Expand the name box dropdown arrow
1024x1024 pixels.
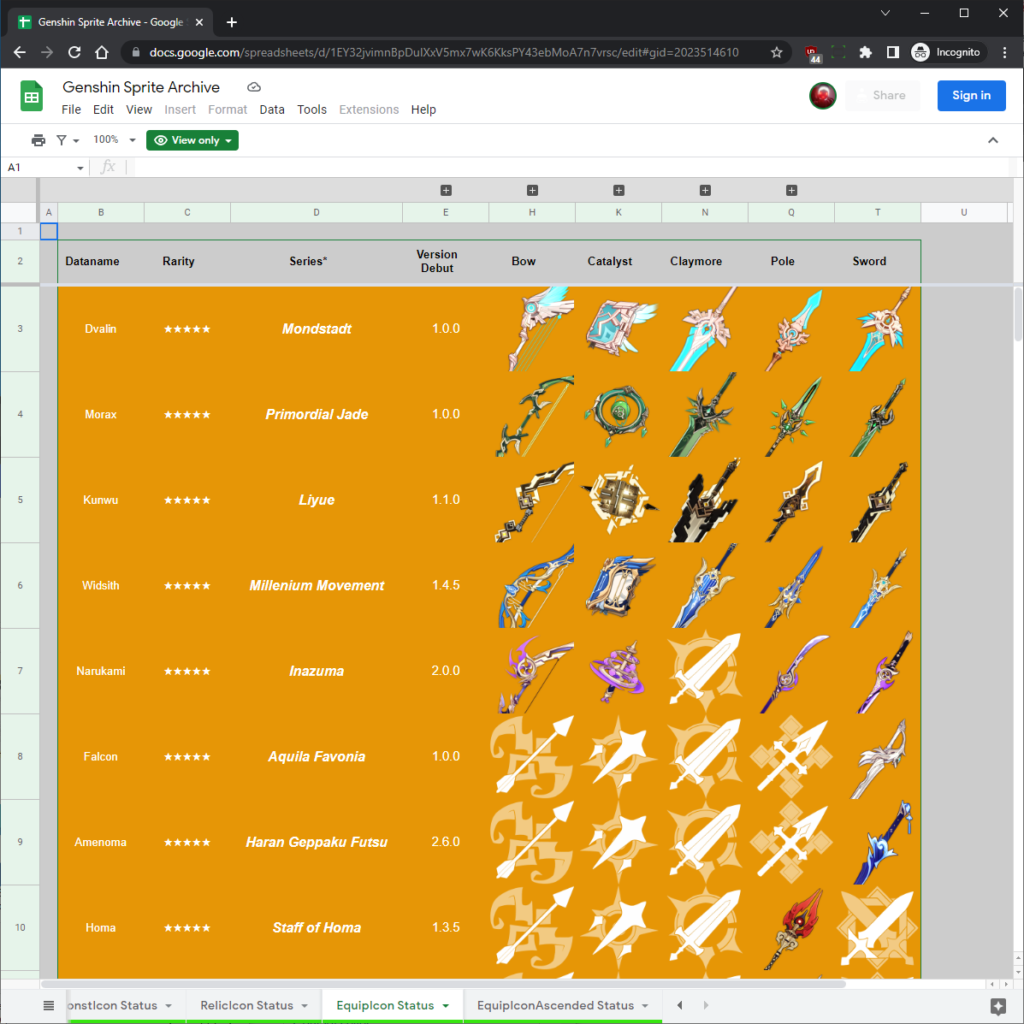[81, 168]
